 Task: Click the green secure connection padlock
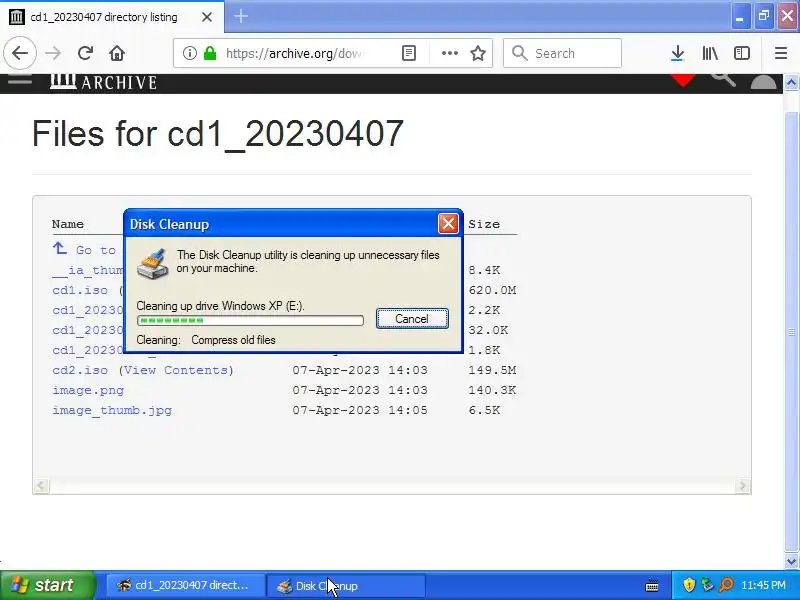[210, 53]
